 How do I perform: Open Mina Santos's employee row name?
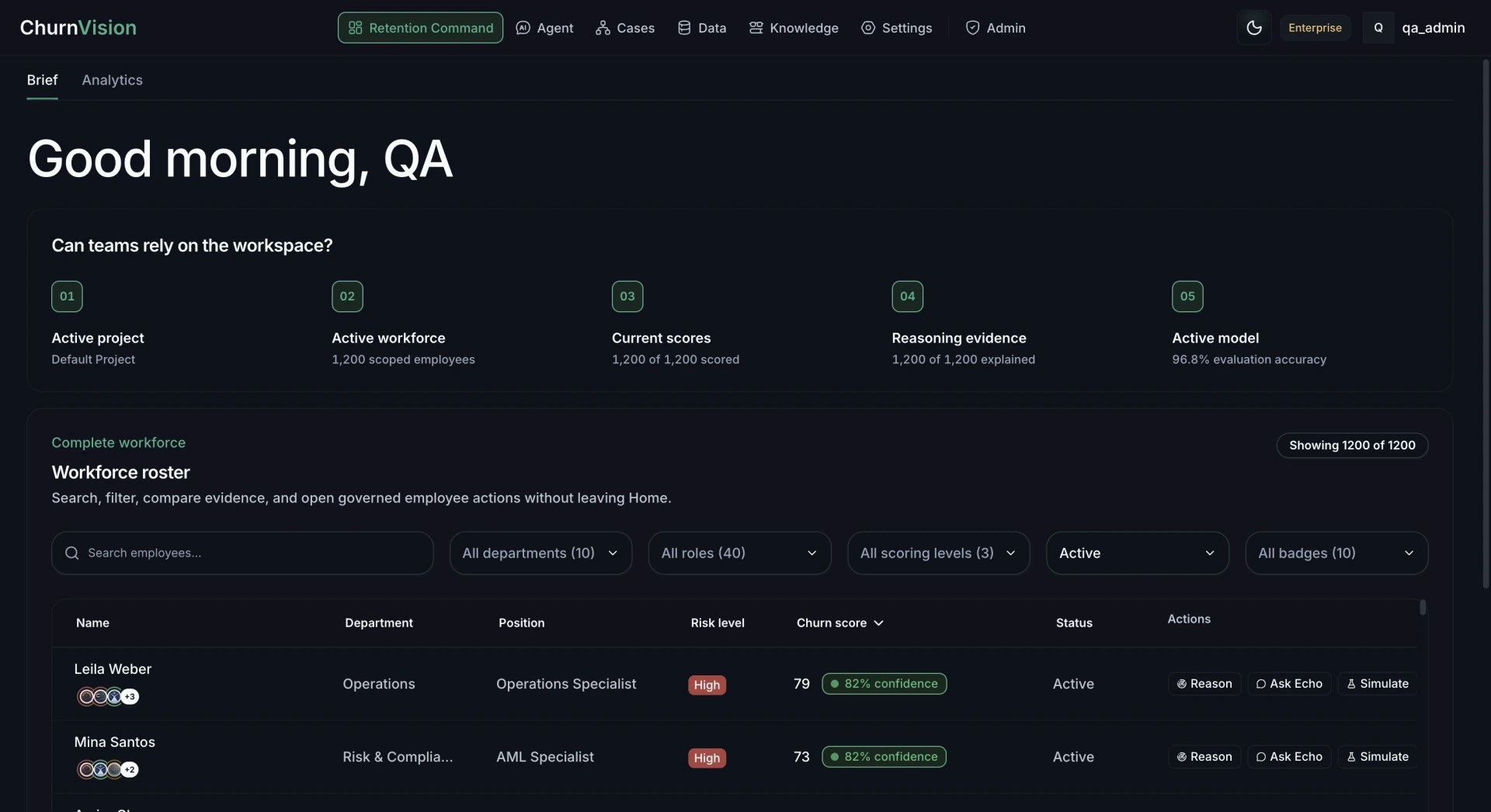click(114, 742)
